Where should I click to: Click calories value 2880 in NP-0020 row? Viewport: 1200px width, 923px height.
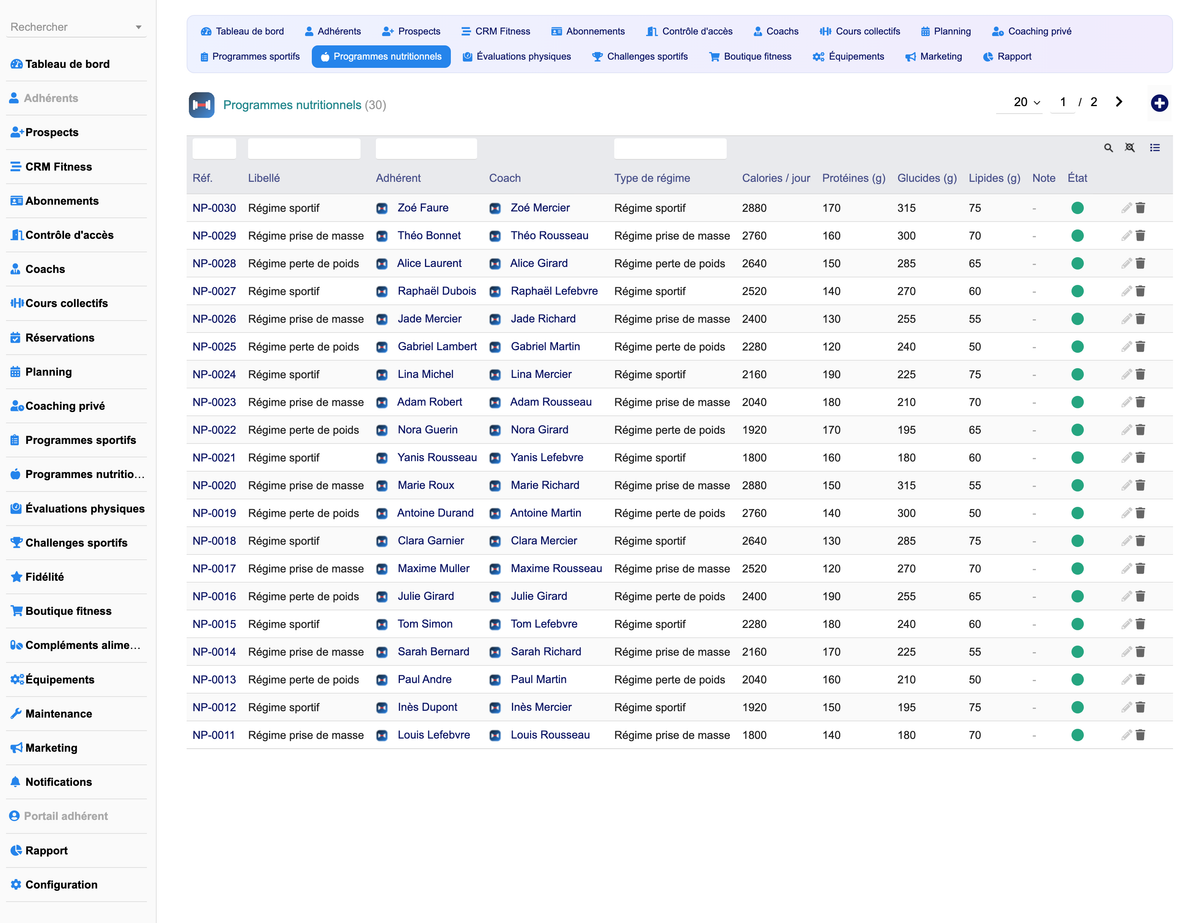point(754,485)
